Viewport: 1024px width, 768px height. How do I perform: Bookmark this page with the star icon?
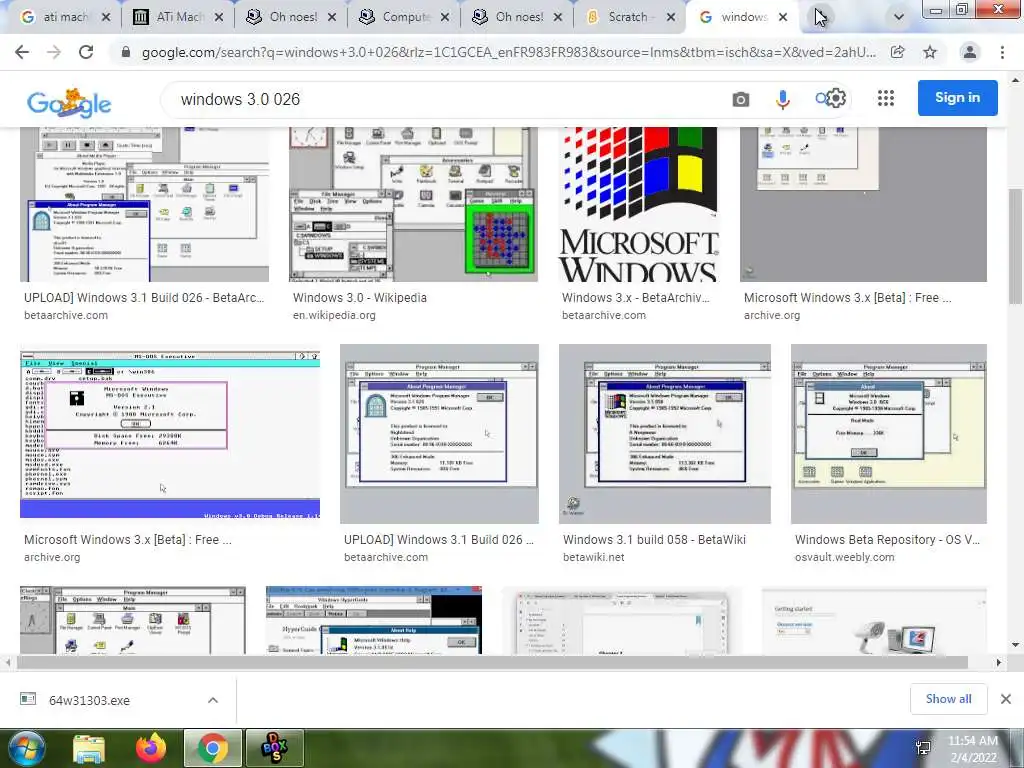click(x=930, y=52)
